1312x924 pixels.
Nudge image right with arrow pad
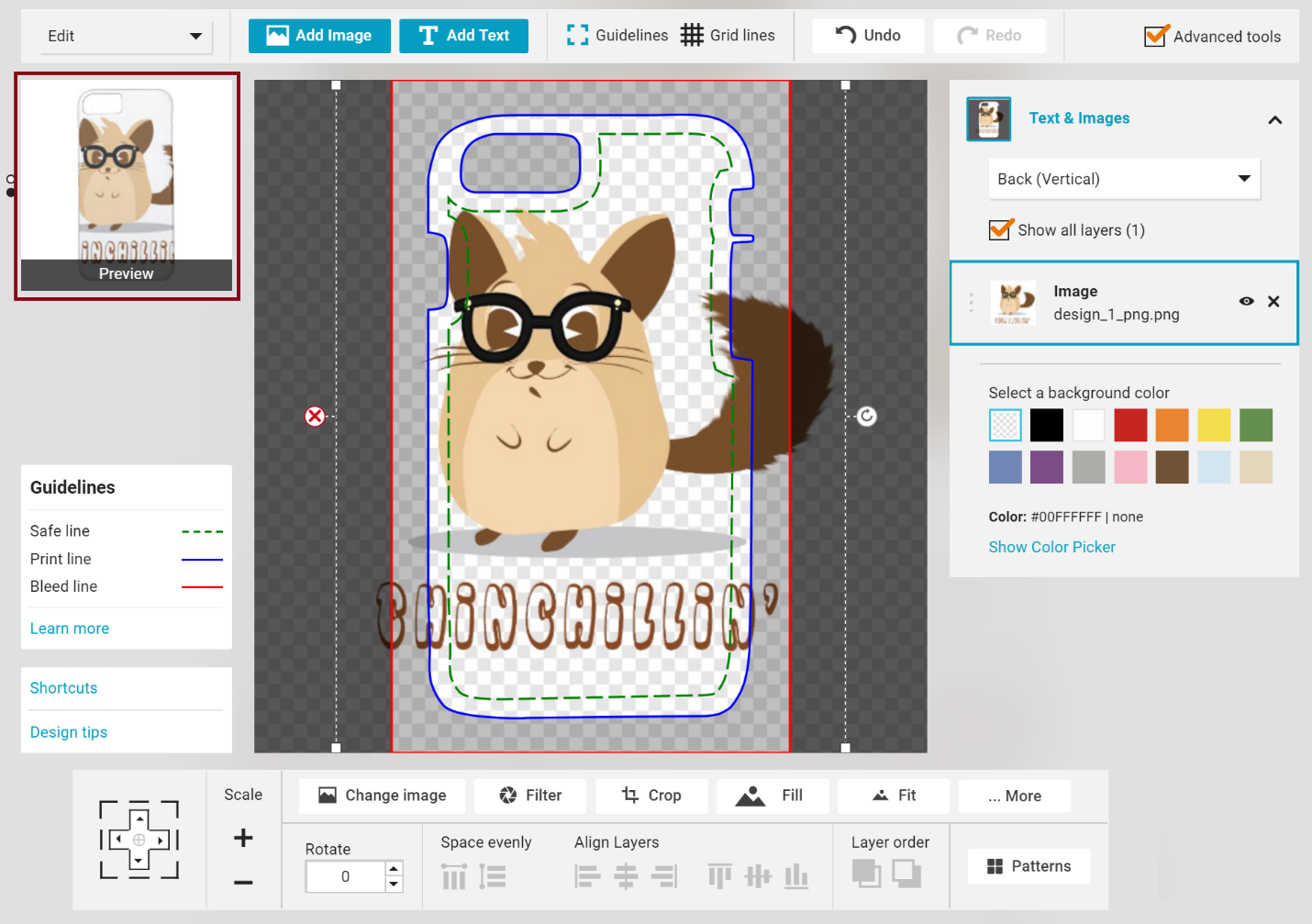click(x=161, y=840)
